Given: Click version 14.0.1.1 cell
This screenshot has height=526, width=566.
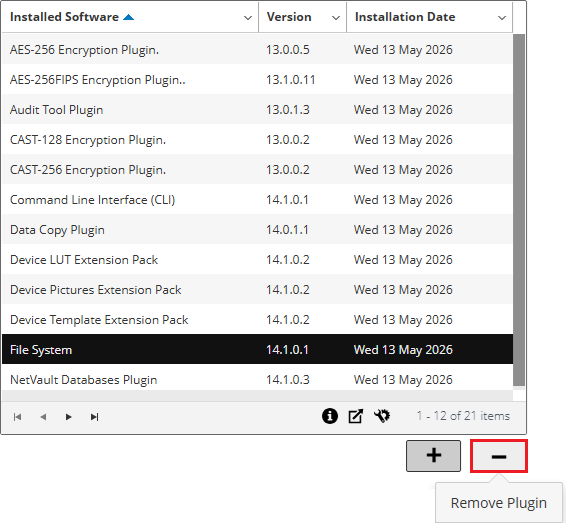Looking at the screenshot, I should click(287, 229).
